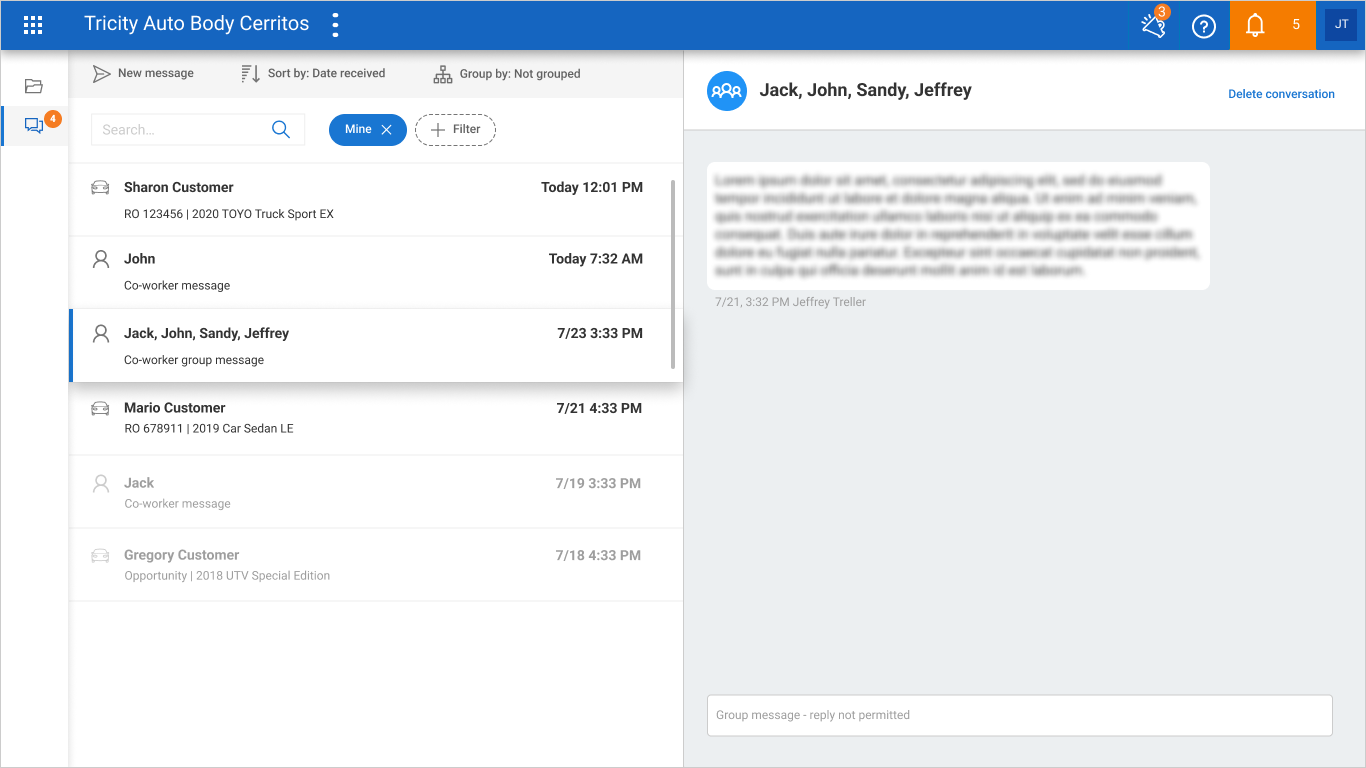The width and height of the screenshot is (1366, 768).
Task: Click the 7/21 4:33 PM timestamp
Action: 599,408
